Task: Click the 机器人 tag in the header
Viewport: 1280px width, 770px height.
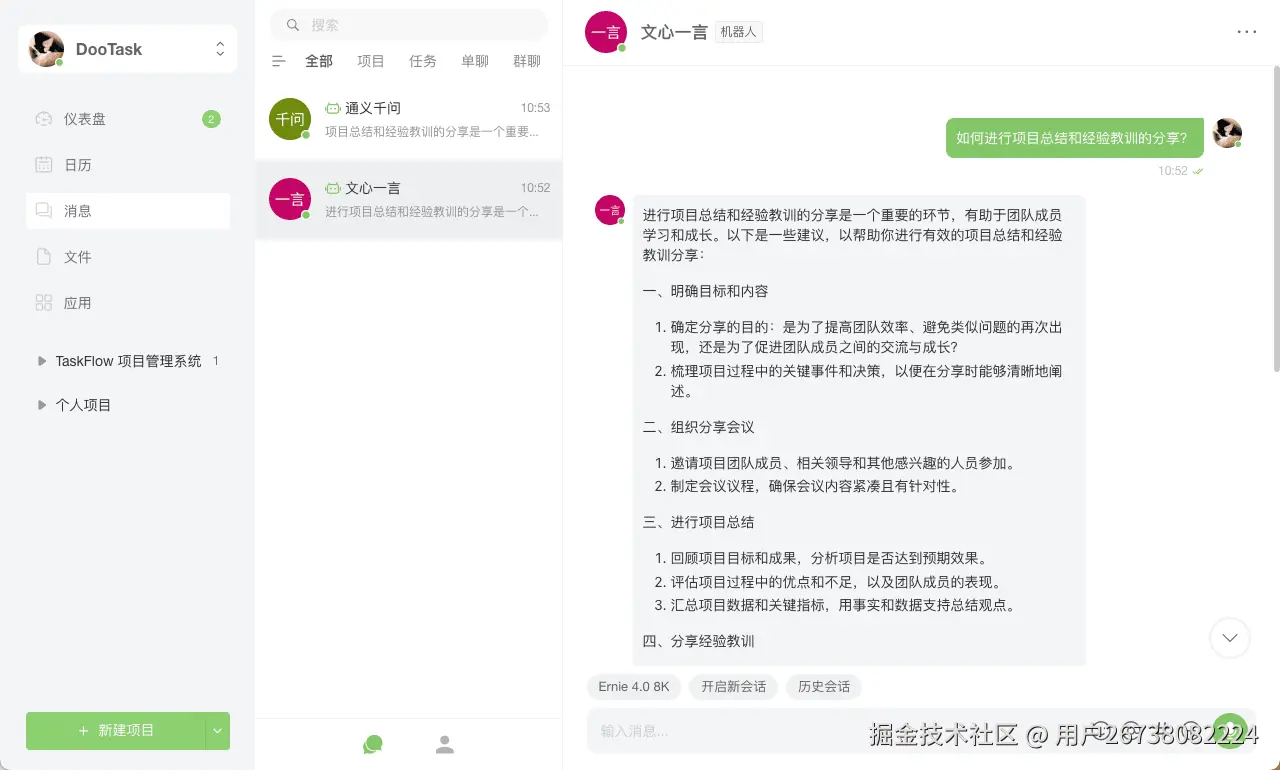Action: tap(739, 32)
